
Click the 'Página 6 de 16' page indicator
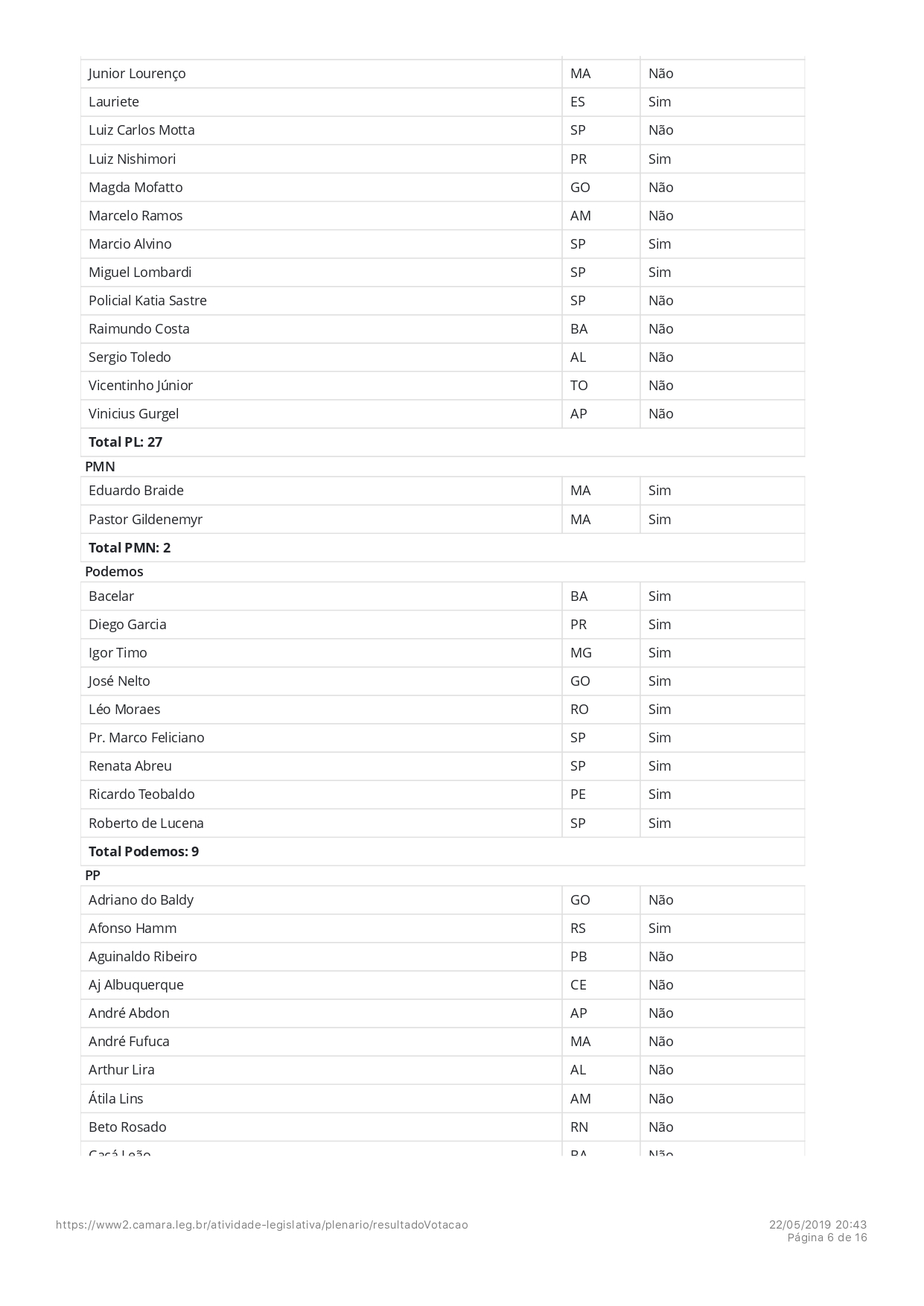click(x=827, y=1237)
